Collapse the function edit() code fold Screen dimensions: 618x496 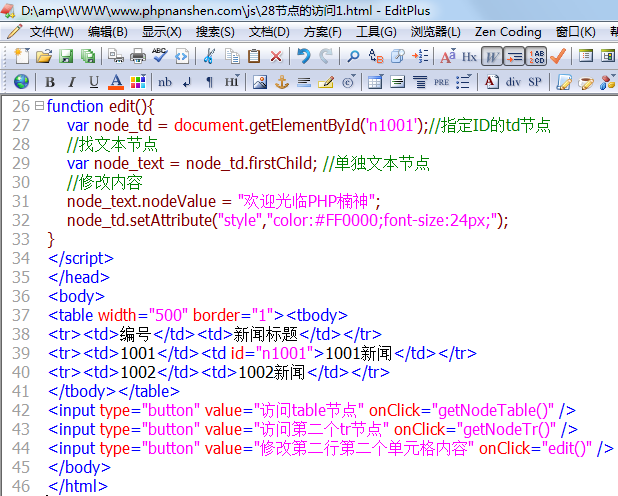coord(39,105)
